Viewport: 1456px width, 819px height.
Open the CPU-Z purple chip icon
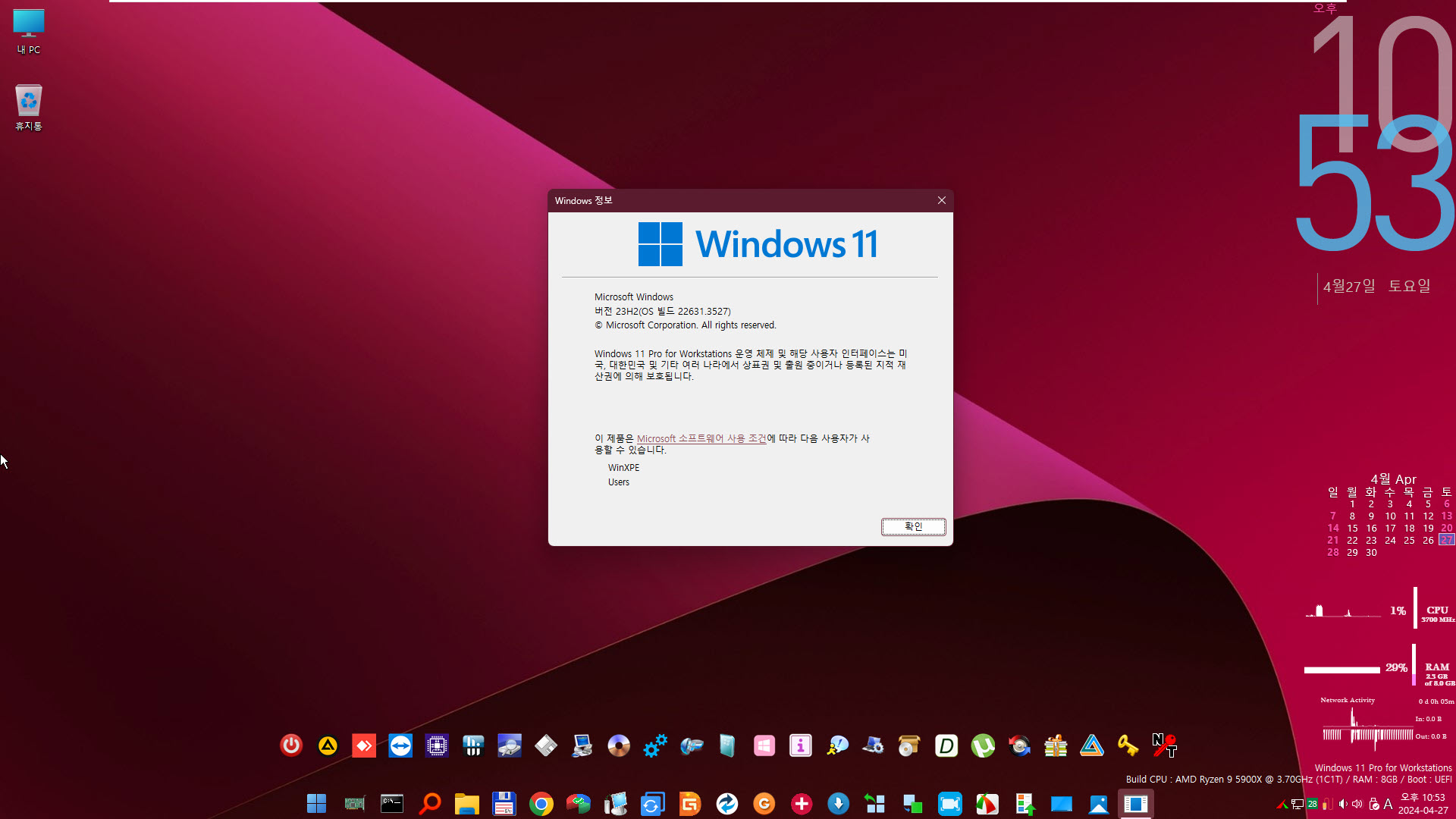click(437, 746)
